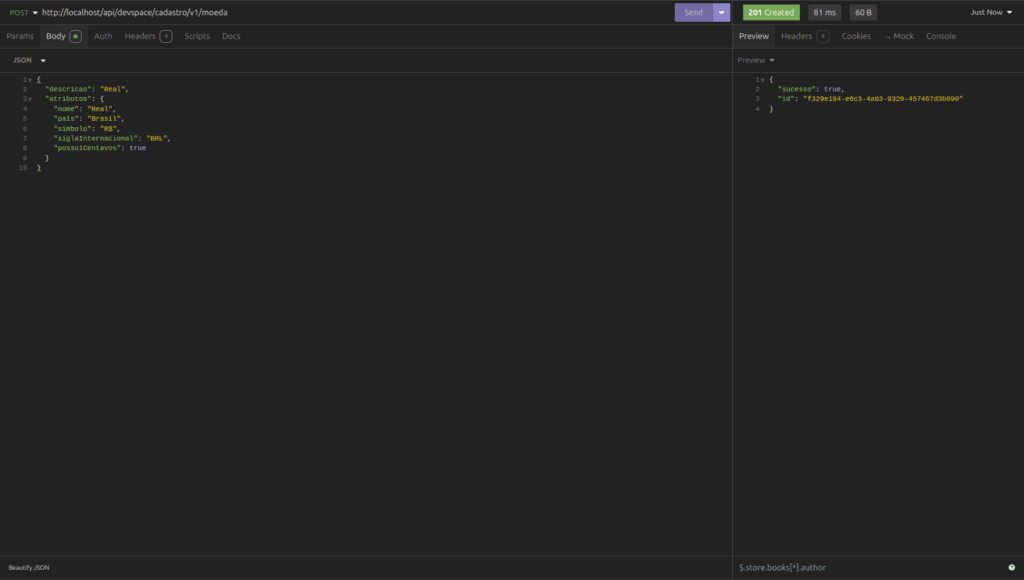1024x580 pixels.
Task: Open the JSON body type dropdown
Action: tap(29, 60)
